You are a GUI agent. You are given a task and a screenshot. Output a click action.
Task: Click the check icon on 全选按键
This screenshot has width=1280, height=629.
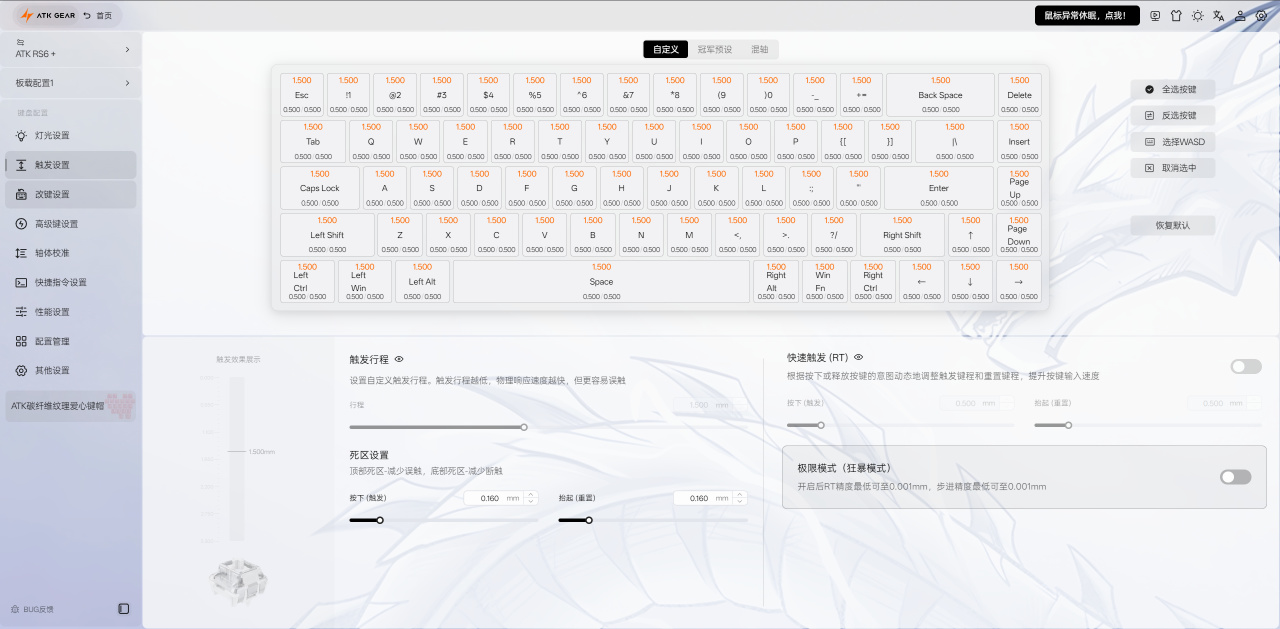1150,89
